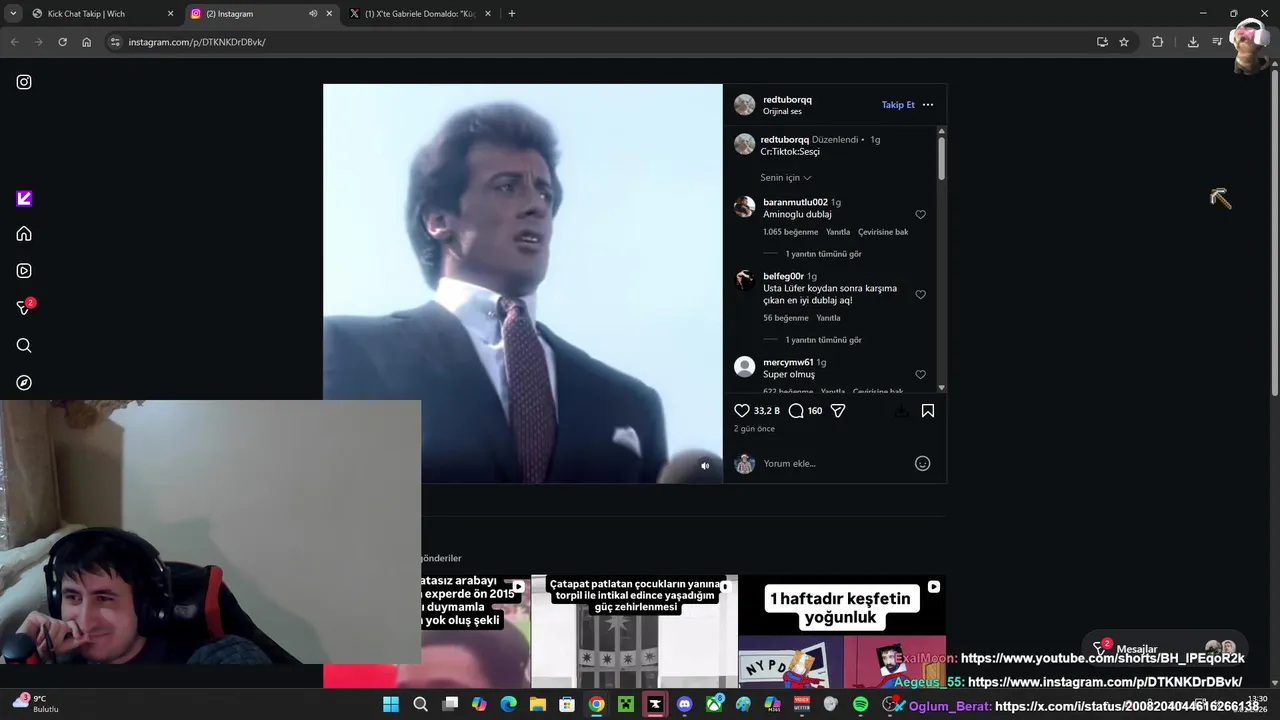Open the Kick app icon in sidebar

(24, 198)
